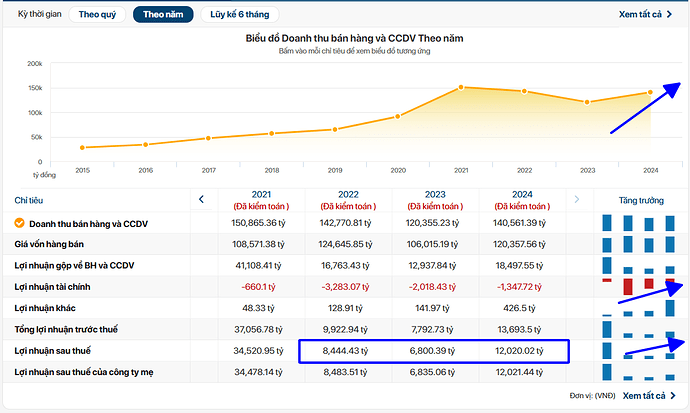This screenshot has width=690, height=413.
Task: Click growth bar chart for Doanh thu row
Action: [640, 224]
